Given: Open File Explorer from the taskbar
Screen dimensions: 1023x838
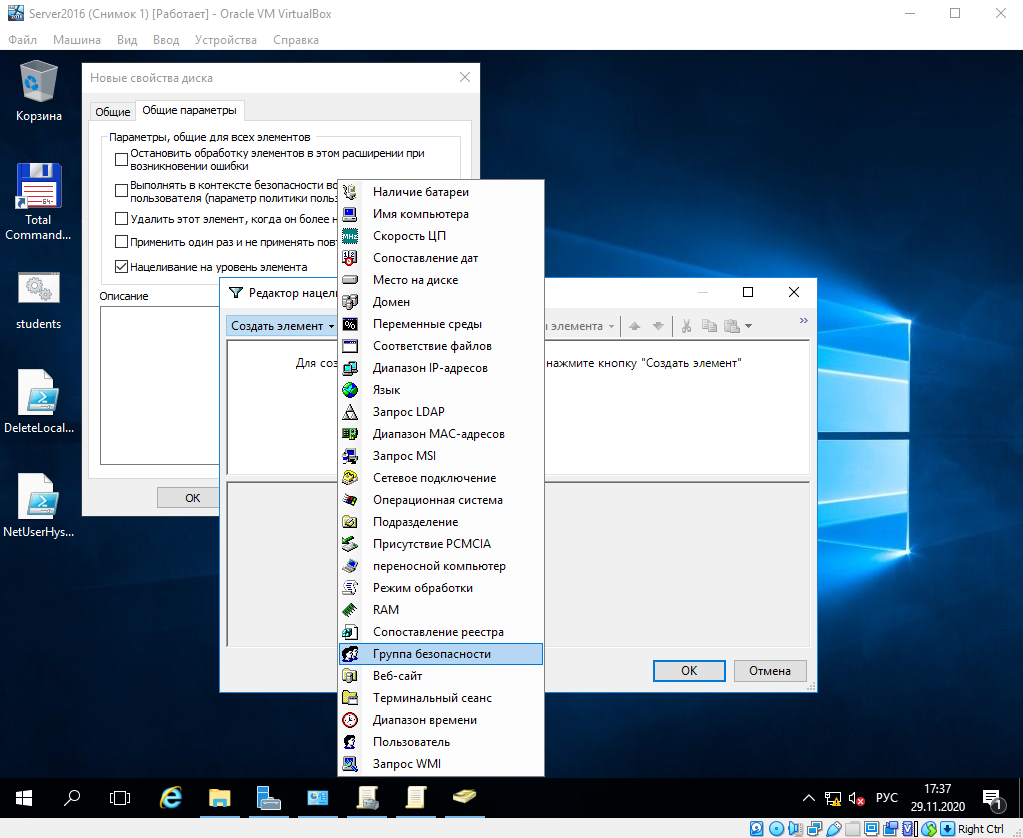Looking at the screenshot, I should [x=220, y=798].
